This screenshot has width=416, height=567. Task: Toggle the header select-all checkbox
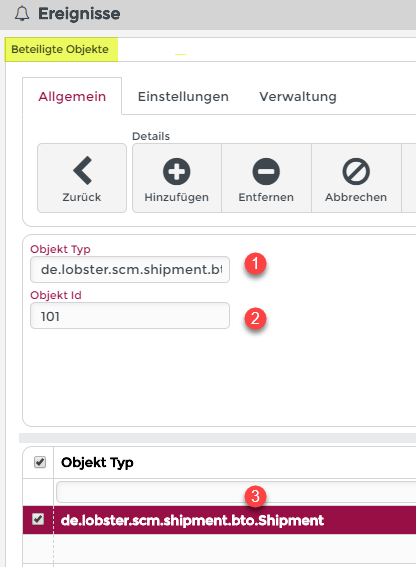40,462
